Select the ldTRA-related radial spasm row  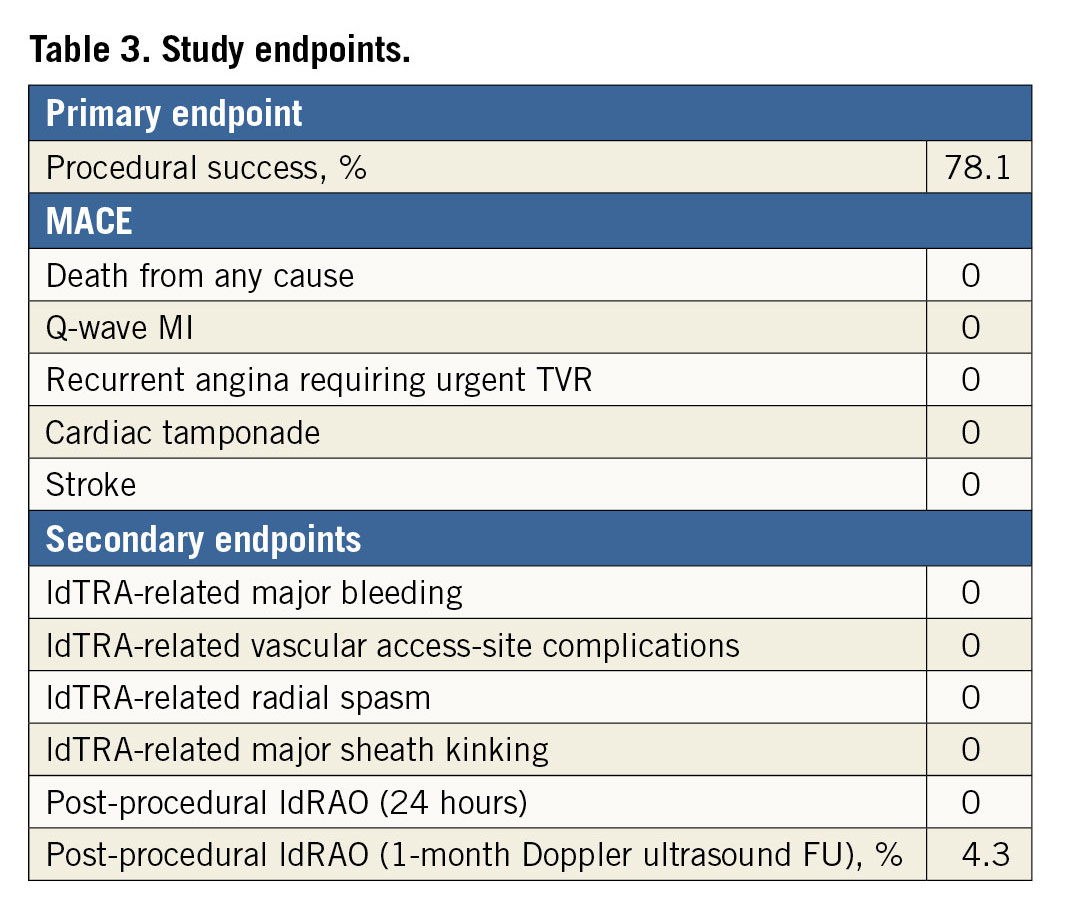pyautogui.click(x=238, y=697)
